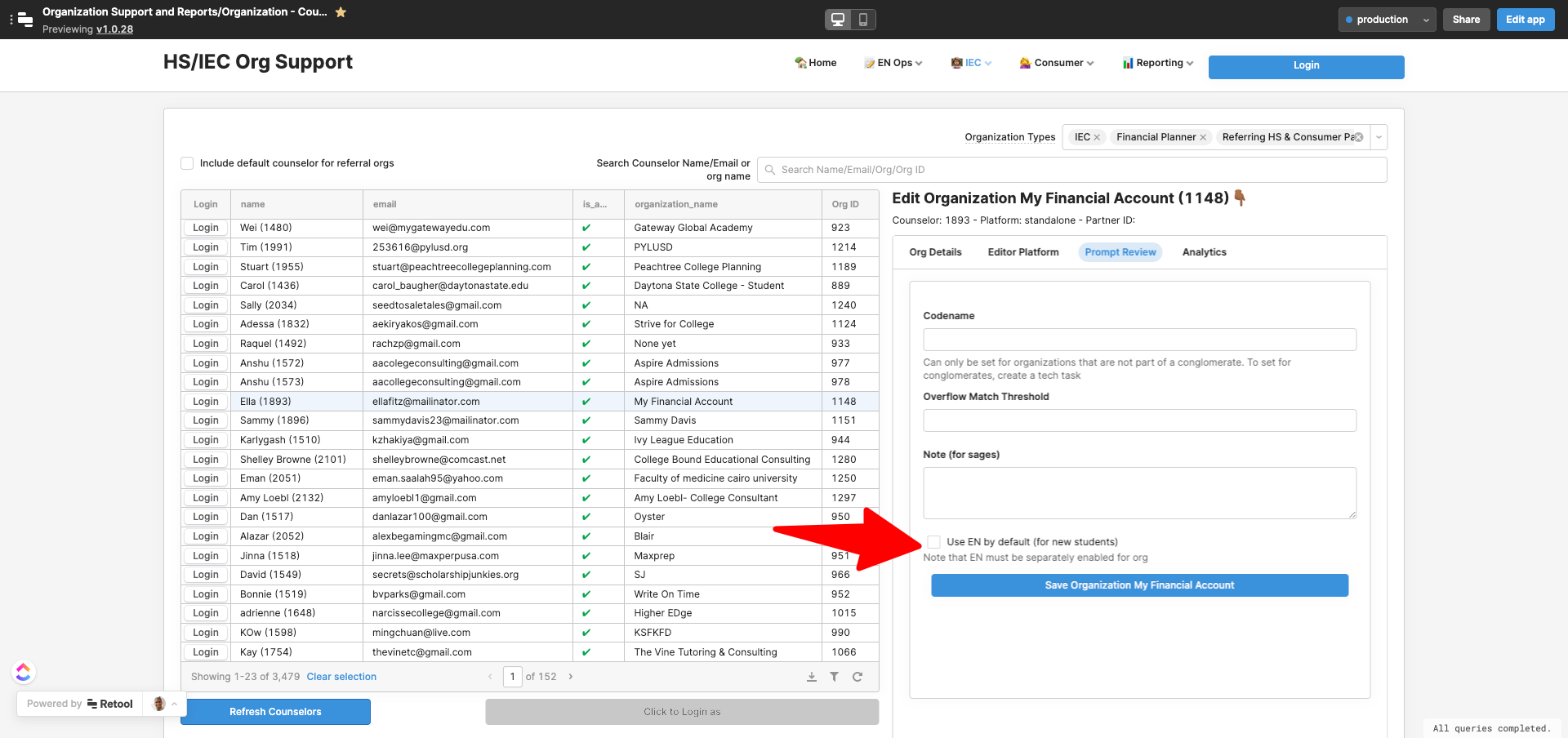The height and width of the screenshot is (738, 1568).
Task: Expand the Retool avatar chevron
Action: pos(175,704)
